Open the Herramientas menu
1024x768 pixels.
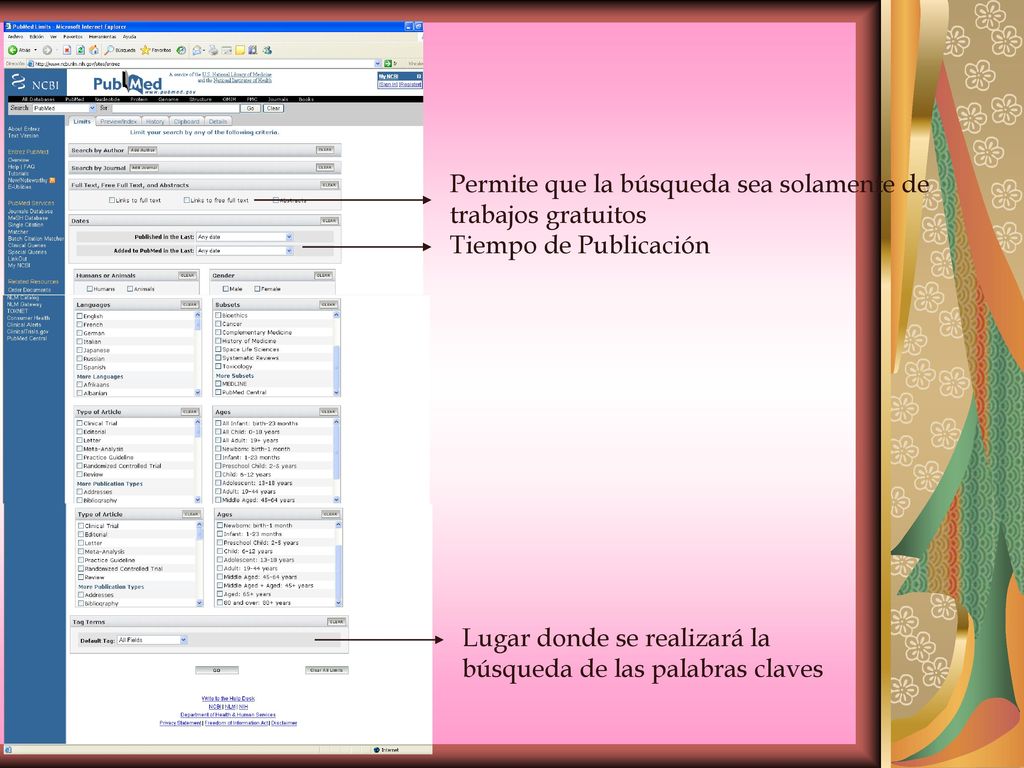click(103, 37)
